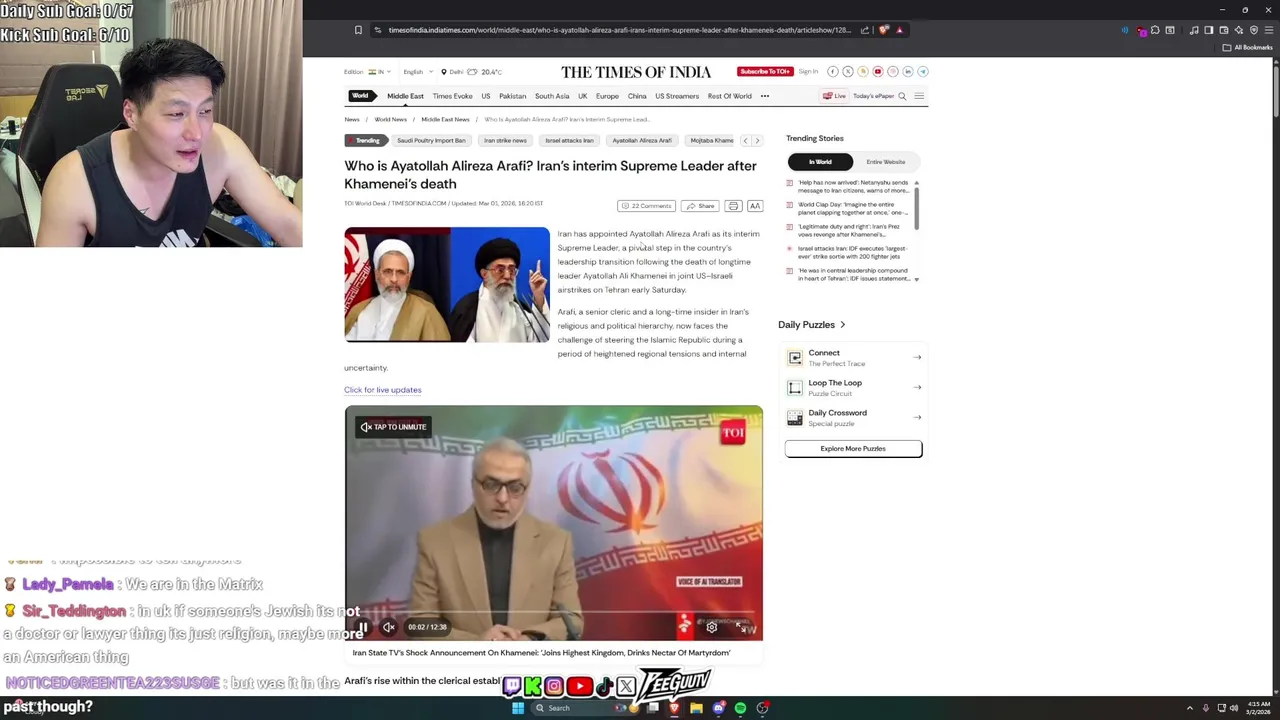The height and width of the screenshot is (720, 1280).
Task: Open the Telegram icon in the site header
Action: coord(923,72)
